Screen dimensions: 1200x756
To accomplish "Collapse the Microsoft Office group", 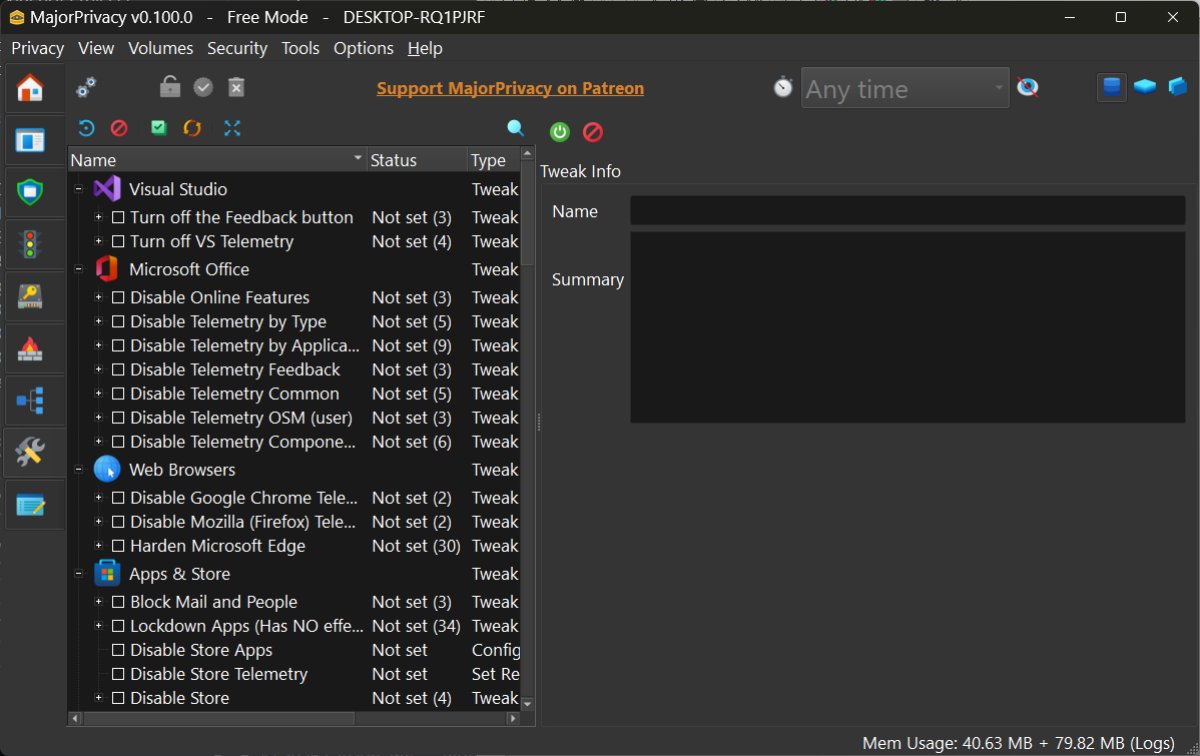I will pyautogui.click(x=79, y=269).
